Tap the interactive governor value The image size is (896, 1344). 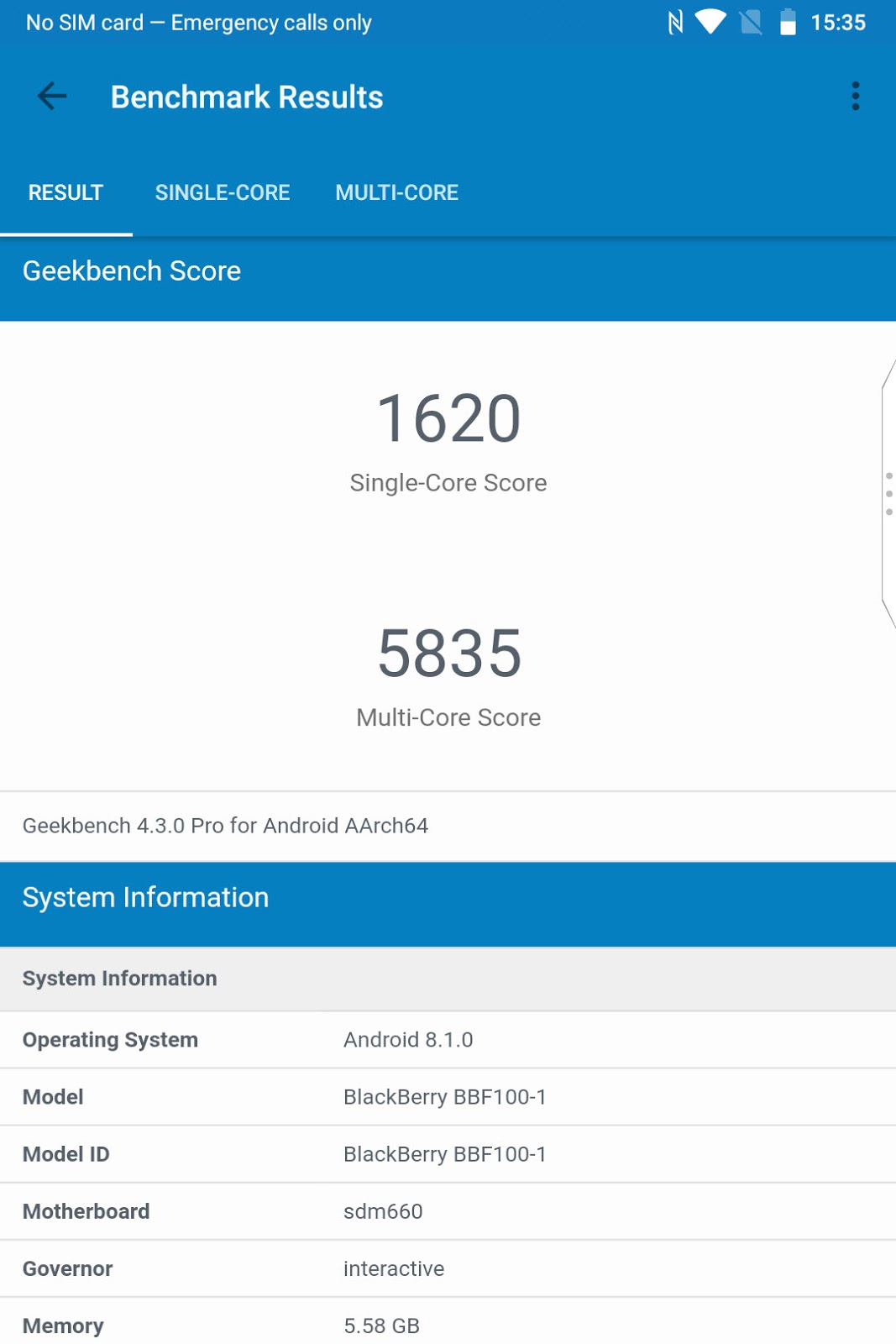(394, 1268)
